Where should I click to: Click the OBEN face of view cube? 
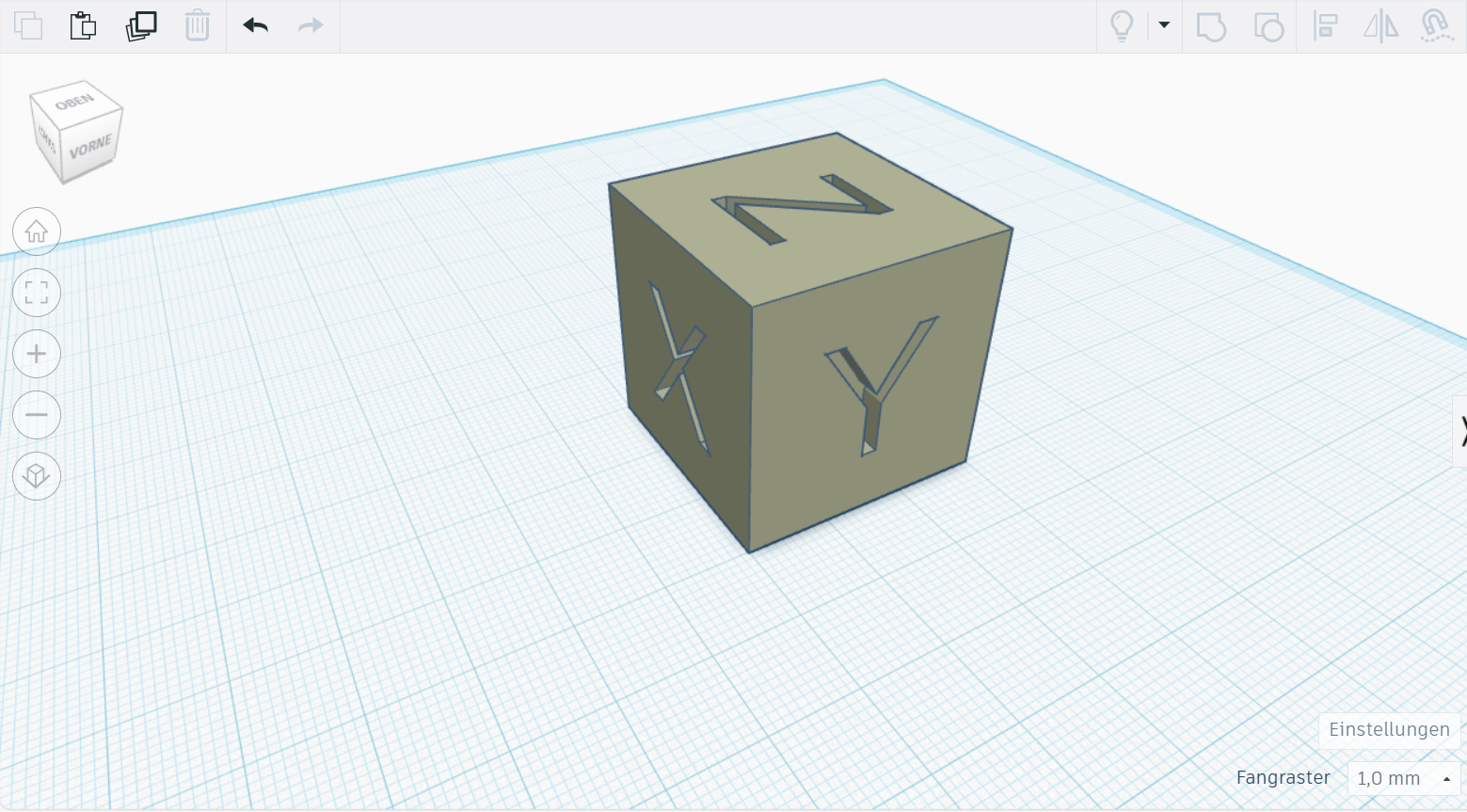coord(75,101)
